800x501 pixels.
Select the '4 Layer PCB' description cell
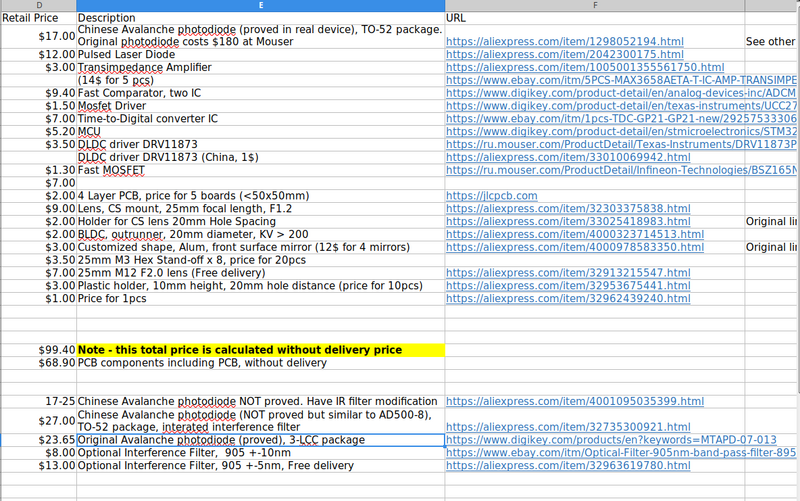tap(261, 196)
